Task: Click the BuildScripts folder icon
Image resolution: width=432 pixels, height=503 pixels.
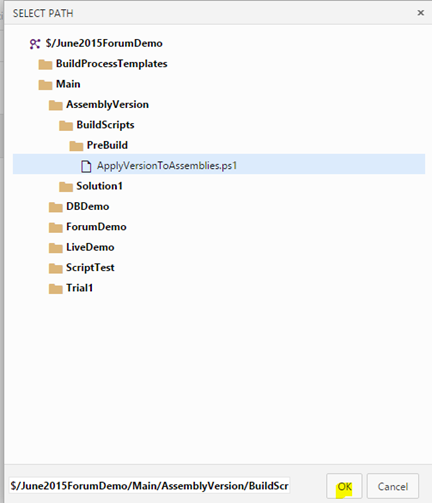Action: (x=66, y=126)
